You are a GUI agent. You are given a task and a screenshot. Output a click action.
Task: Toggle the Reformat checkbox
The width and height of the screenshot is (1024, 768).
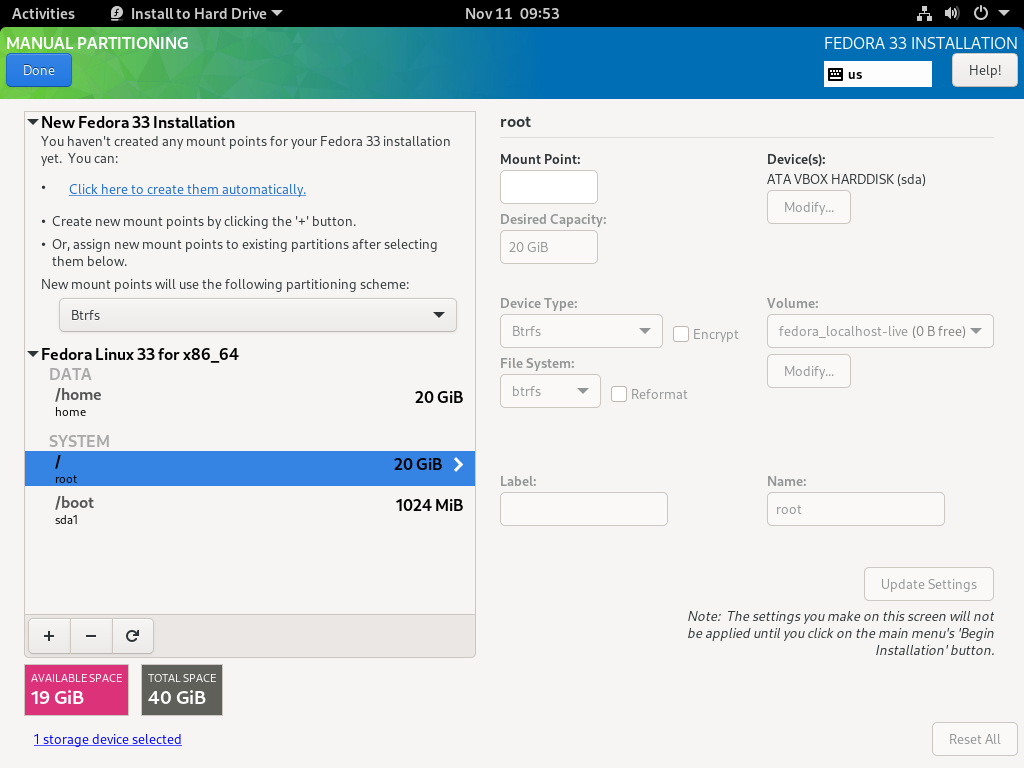pyautogui.click(x=618, y=394)
